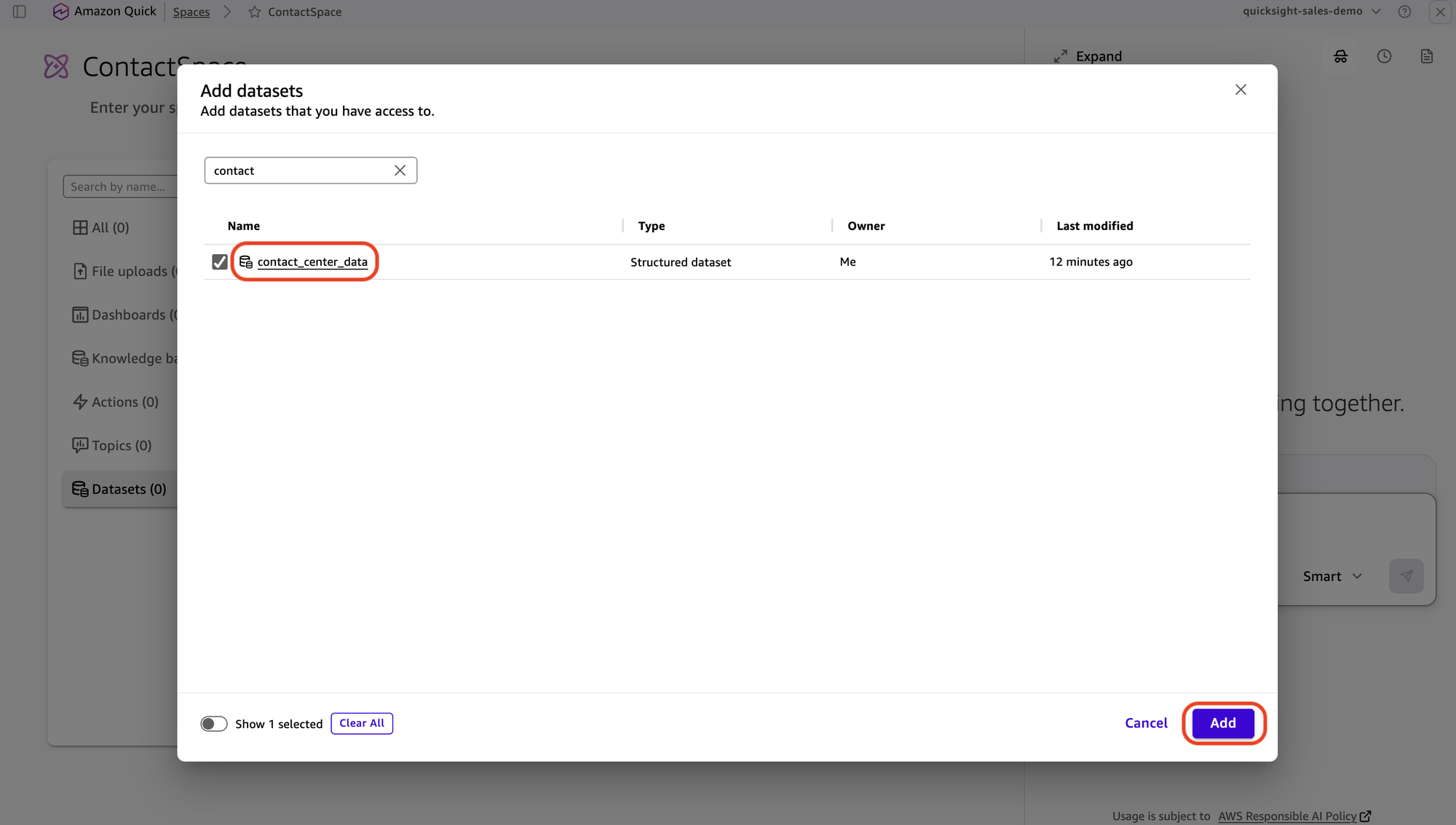This screenshot has height=825, width=1456.
Task: Open the Smart mode dropdown
Action: [1332, 576]
